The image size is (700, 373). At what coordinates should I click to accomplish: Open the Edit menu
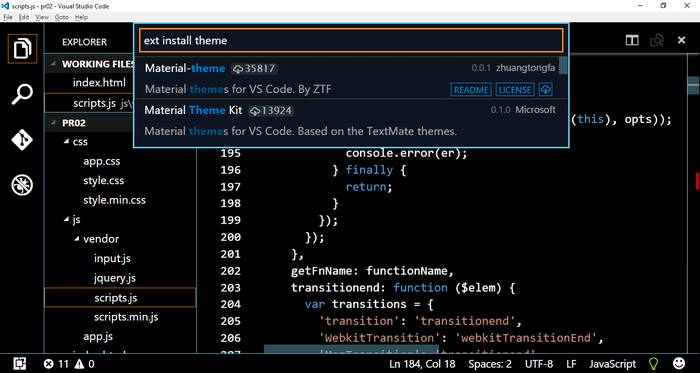coord(24,17)
